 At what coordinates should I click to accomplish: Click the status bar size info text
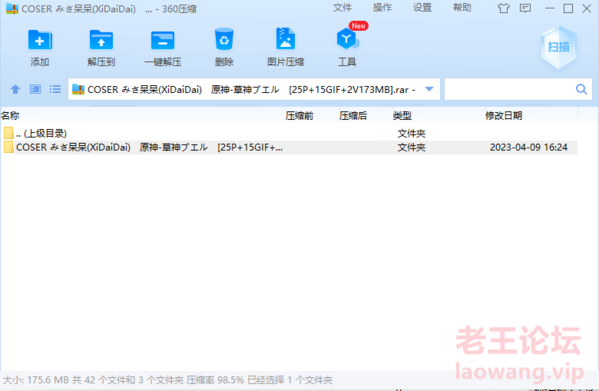click(168, 380)
